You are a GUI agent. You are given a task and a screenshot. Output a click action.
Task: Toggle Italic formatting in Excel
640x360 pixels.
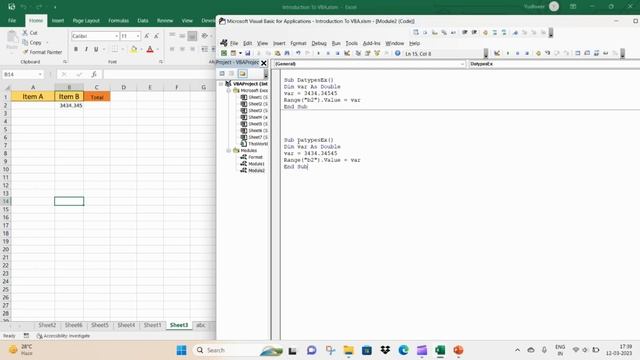click(86, 49)
